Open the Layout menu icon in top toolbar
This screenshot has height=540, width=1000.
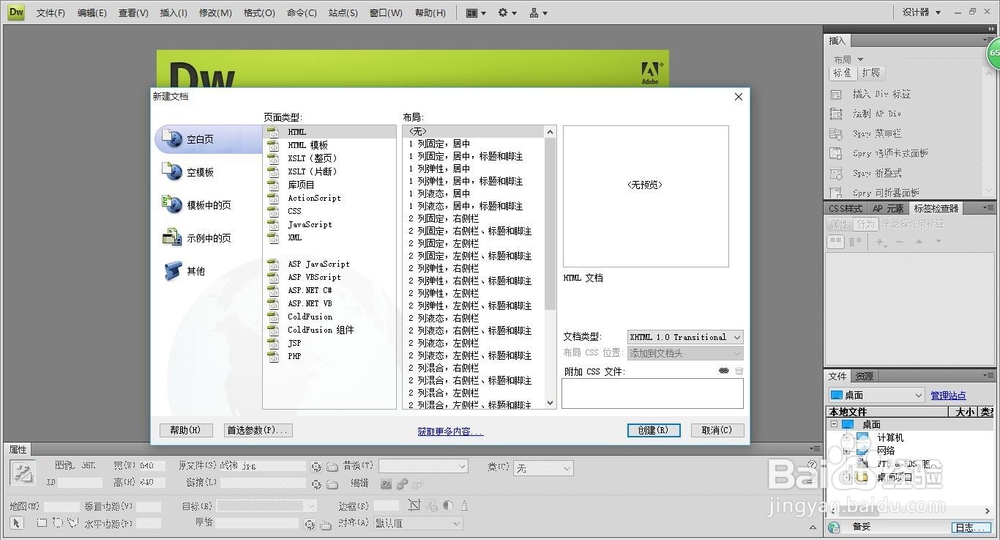[x=475, y=13]
